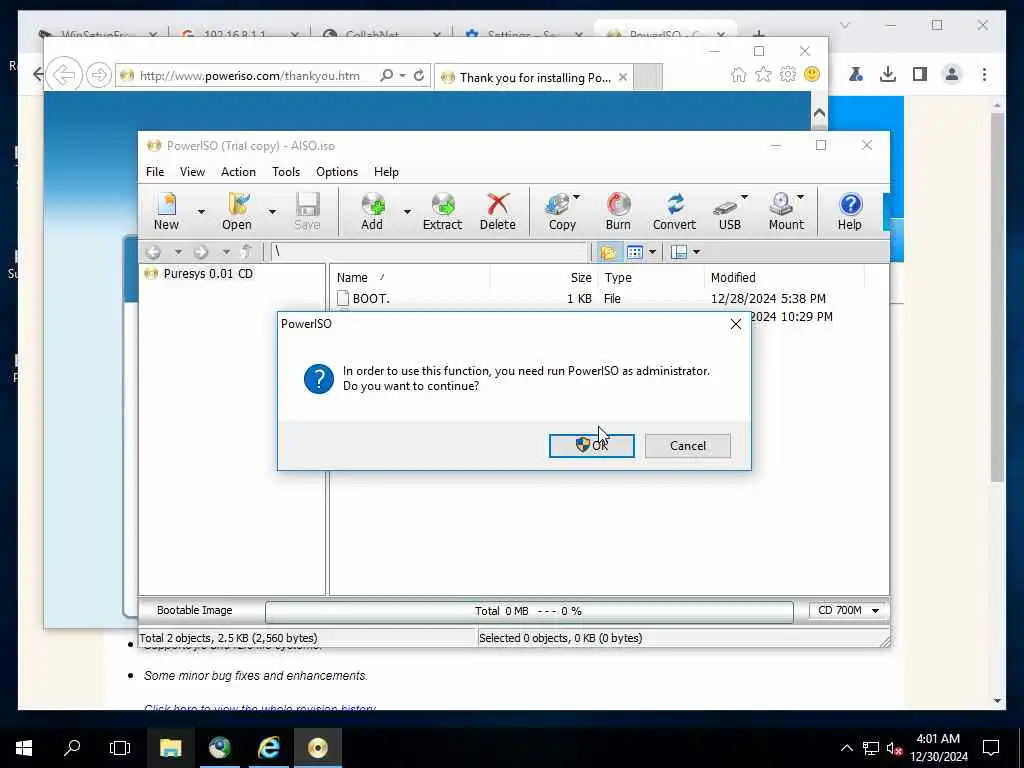Click Cancel in the PowerISO dialog
The height and width of the screenshot is (768, 1024).
click(x=688, y=445)
